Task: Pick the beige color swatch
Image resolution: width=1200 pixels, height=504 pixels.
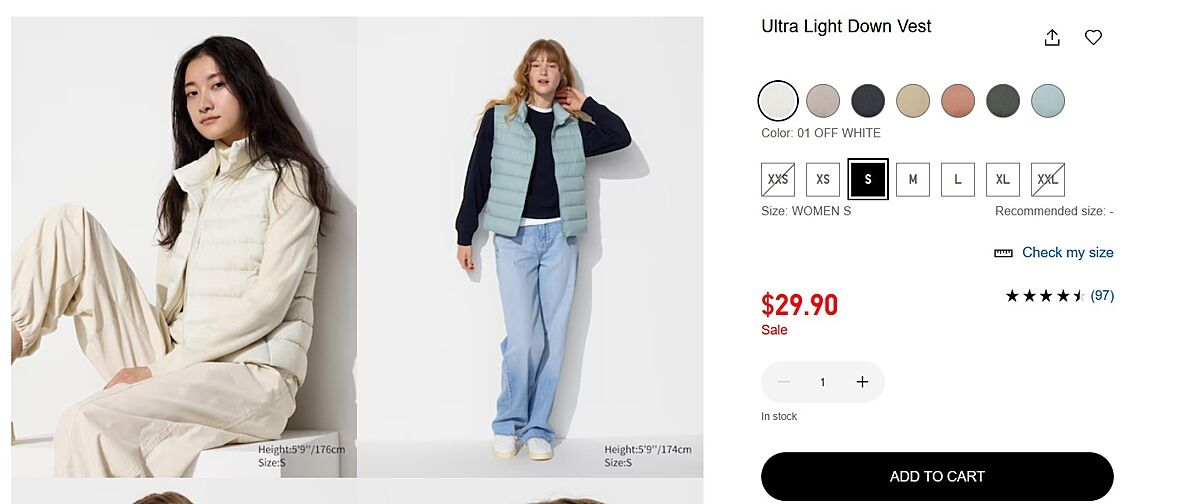Action: tap(913, 101)
